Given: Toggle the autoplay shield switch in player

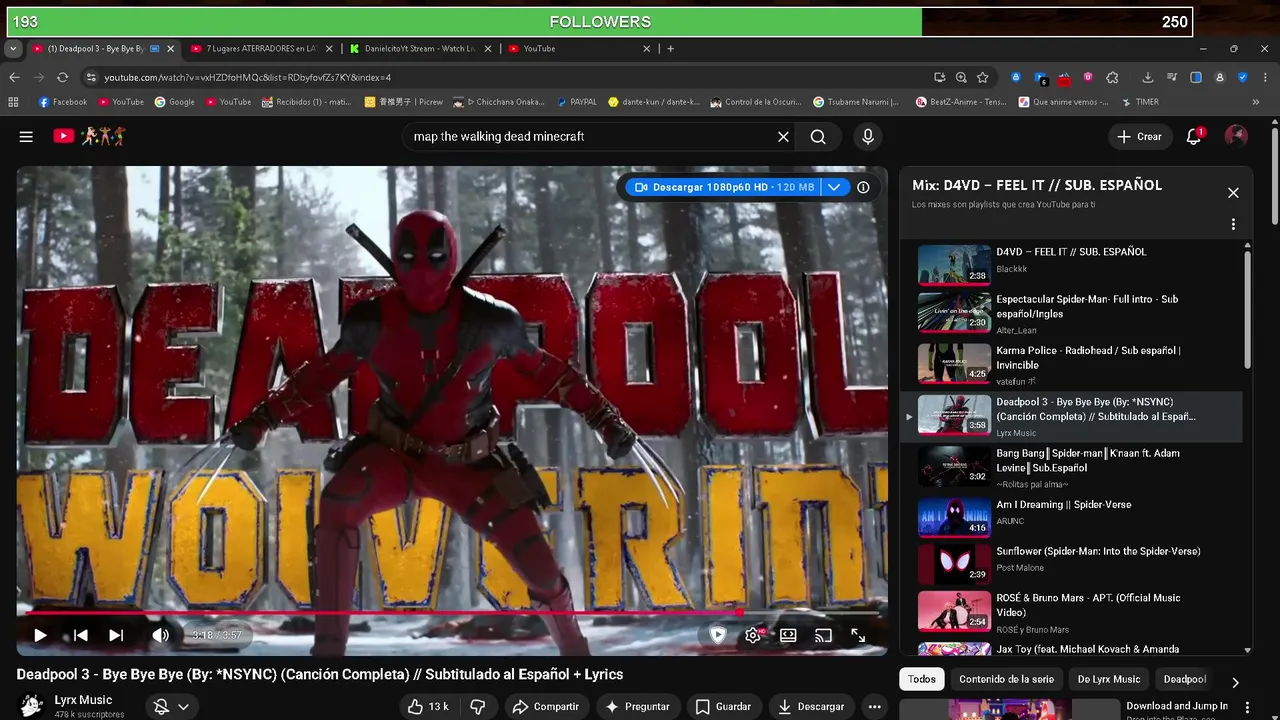Looking at the screenshot, I should pos(718,635).
